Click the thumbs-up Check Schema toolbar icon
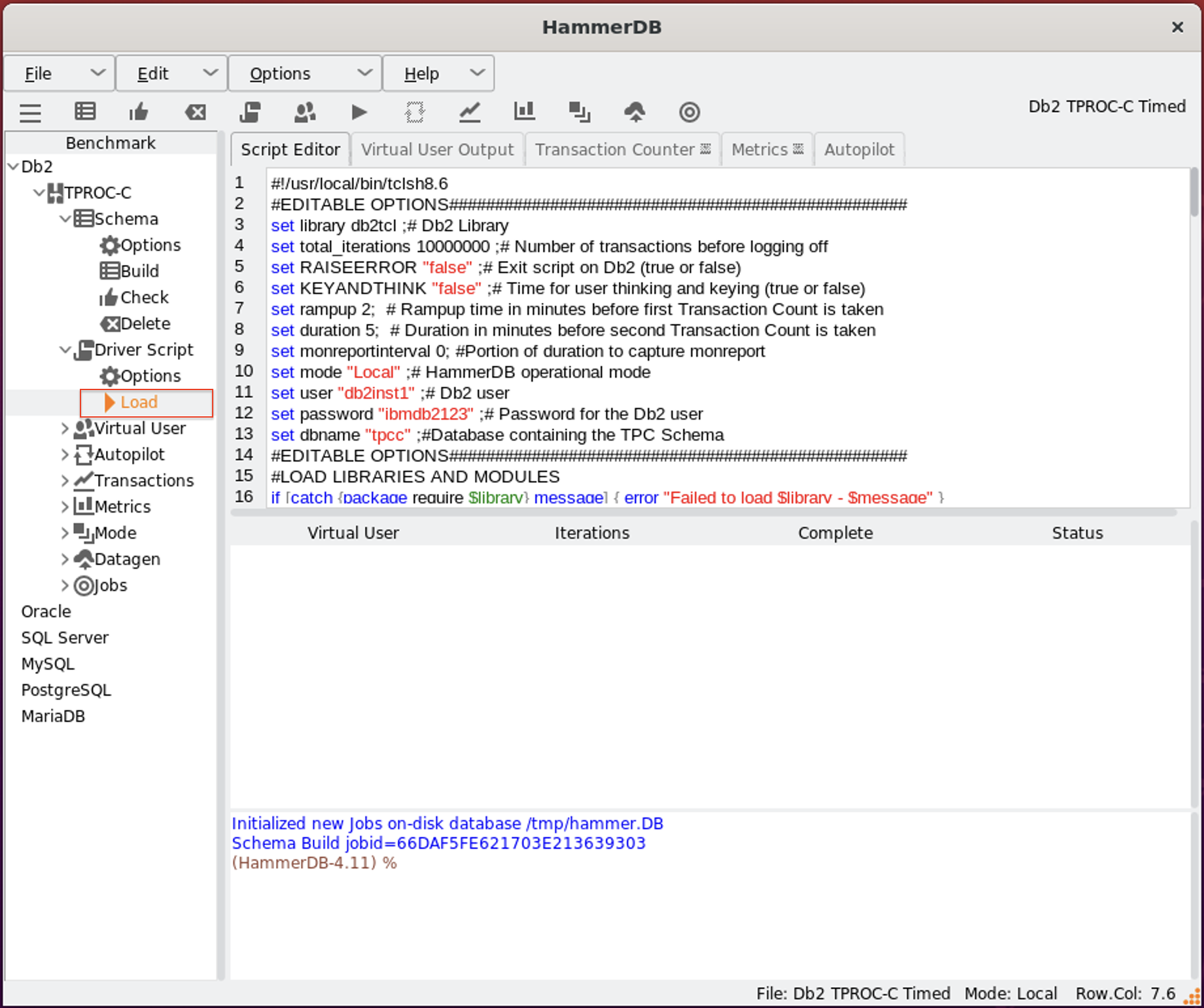Screen dimensions: 1204x1008 pos(139,112)
